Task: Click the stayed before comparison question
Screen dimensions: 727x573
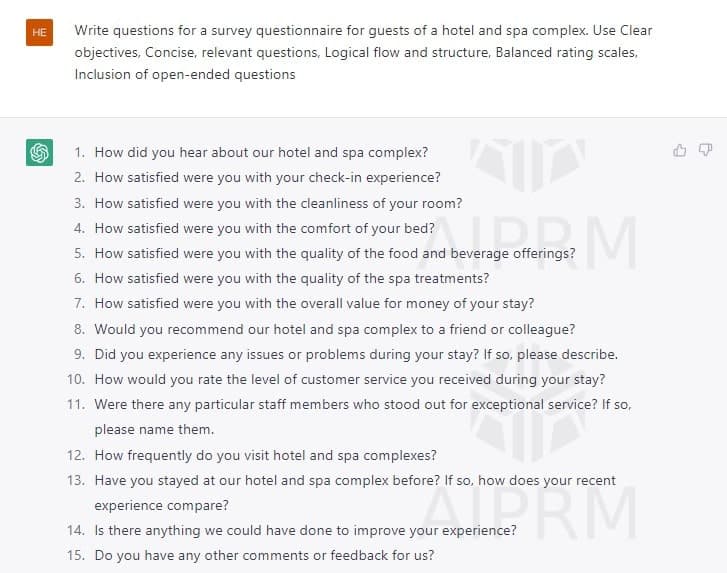Action: point(355,493)
